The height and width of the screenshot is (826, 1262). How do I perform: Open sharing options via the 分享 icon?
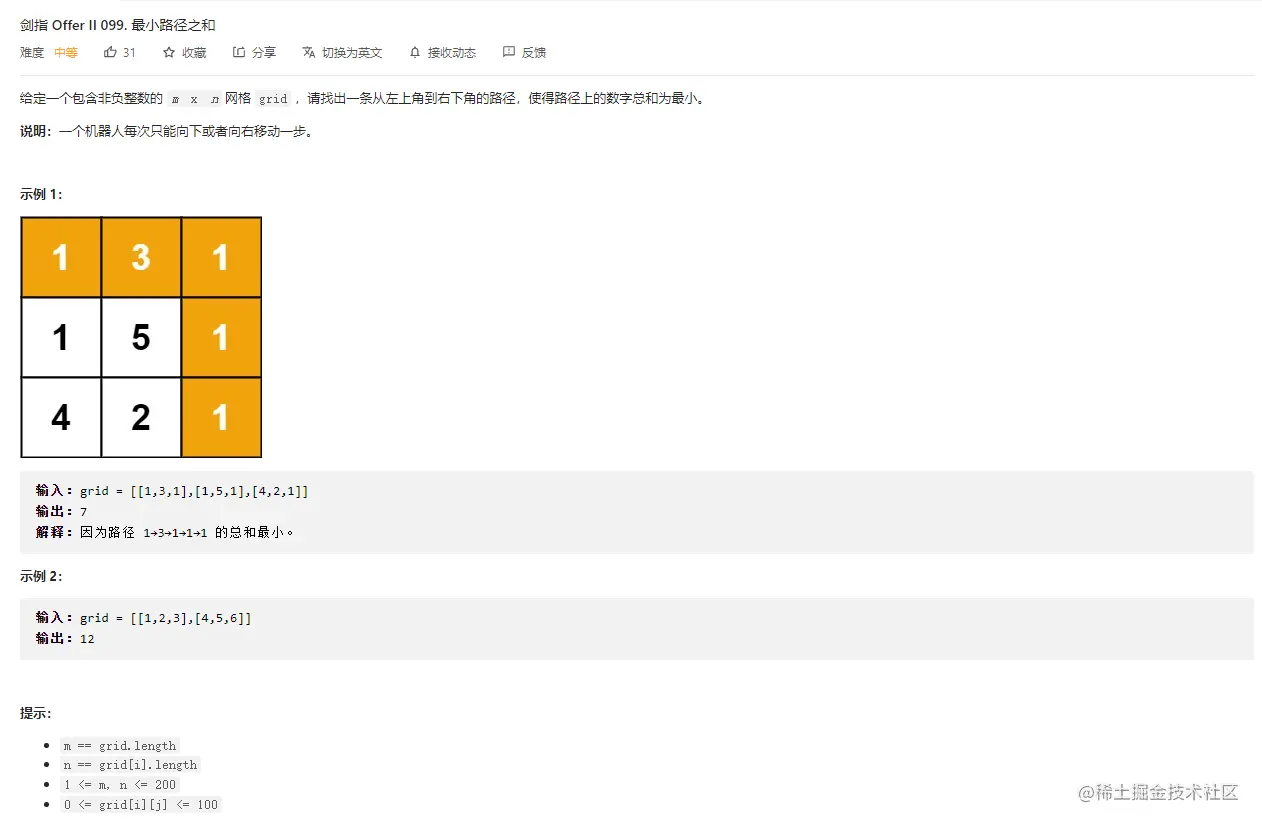(x=240, y=52)
